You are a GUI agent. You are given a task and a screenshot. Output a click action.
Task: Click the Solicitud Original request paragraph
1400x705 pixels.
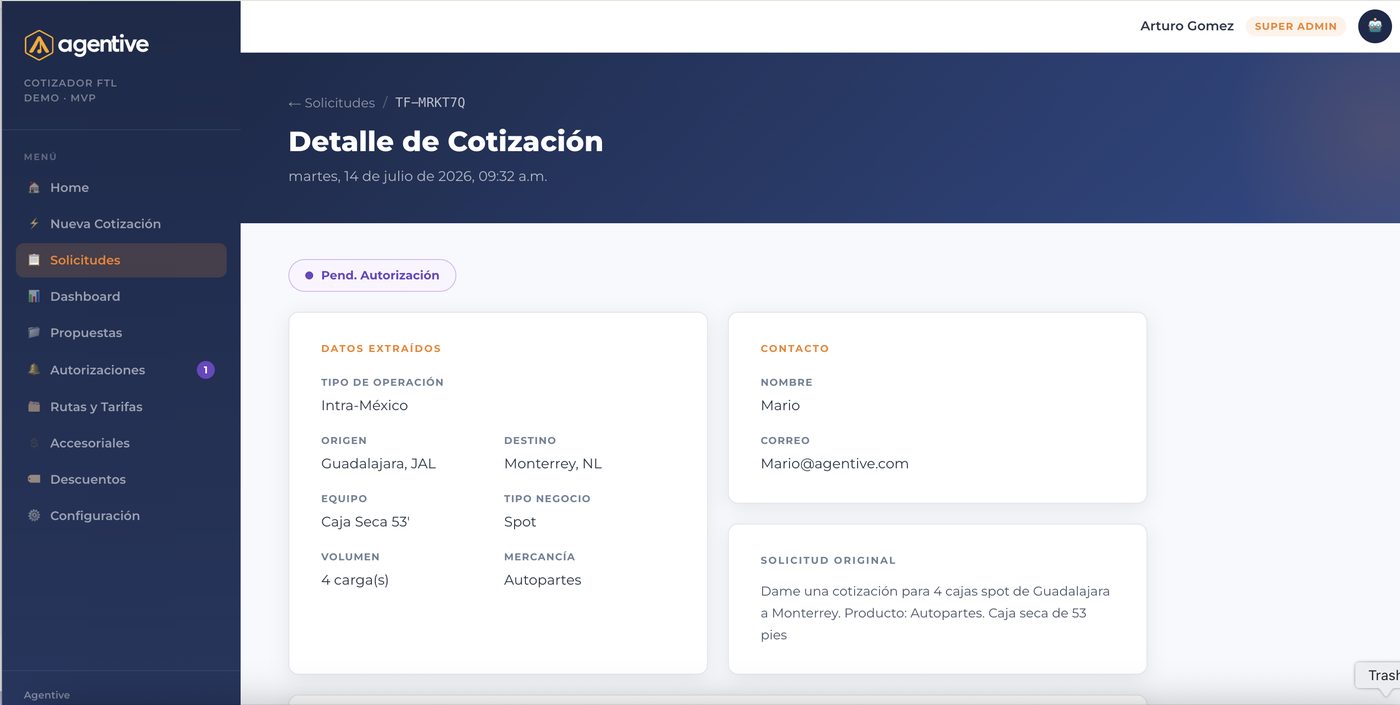[936, 613]
